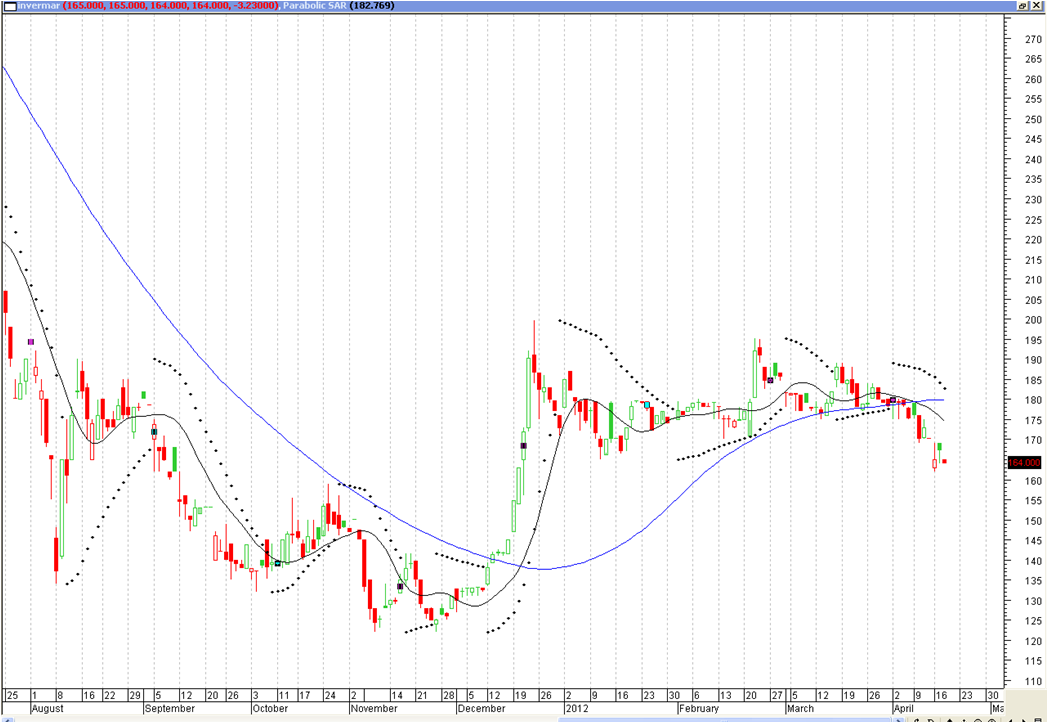Click the November label on the date axis
The height and width of the screenshot is (723, 1048).
[x=374, y=708]
